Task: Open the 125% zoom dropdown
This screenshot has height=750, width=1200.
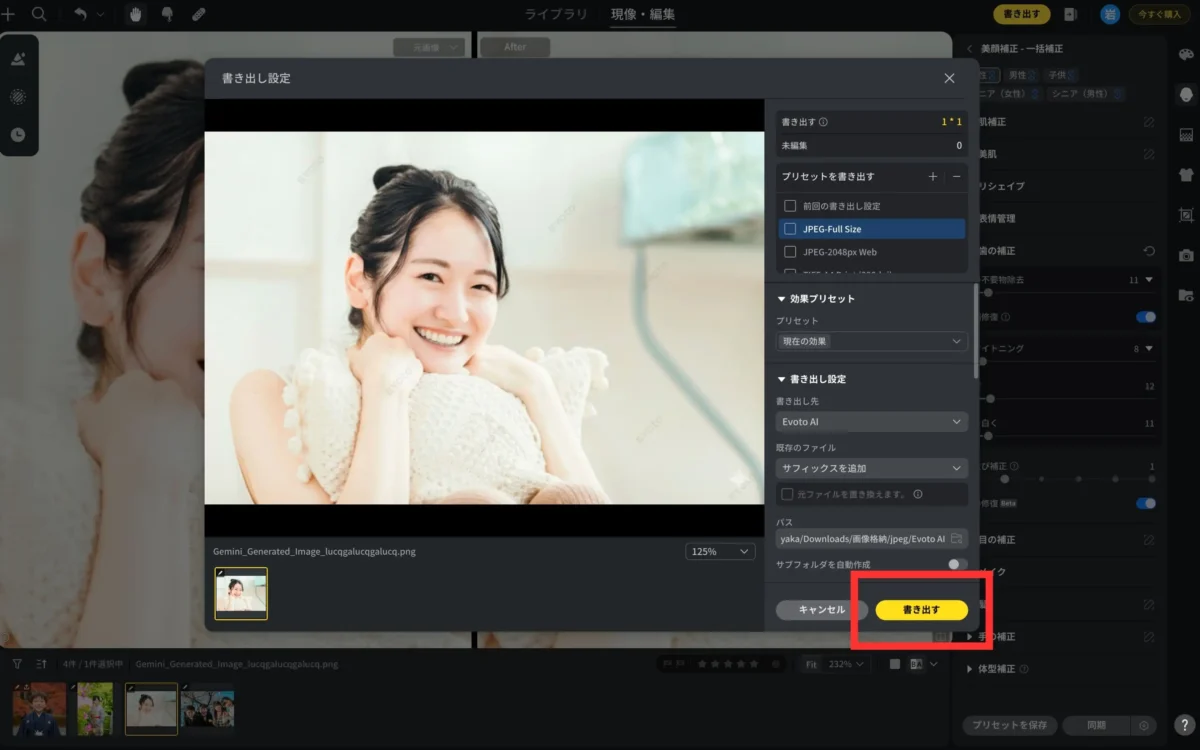Action: point(720,551)
